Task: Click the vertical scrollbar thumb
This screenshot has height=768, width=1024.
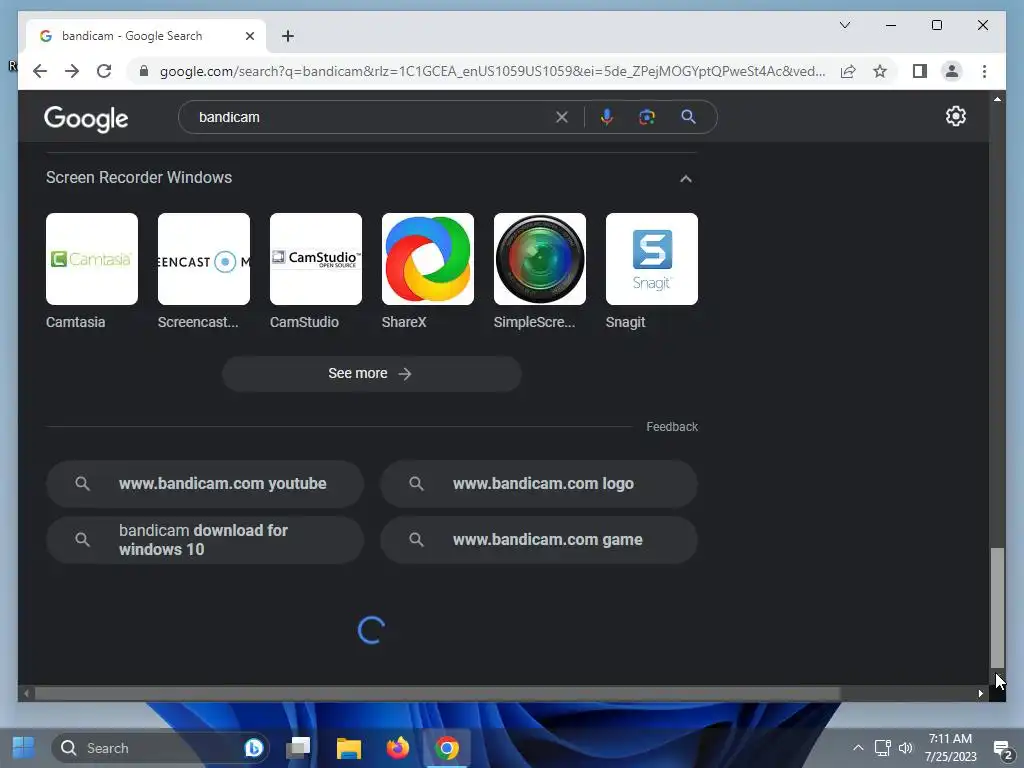Action: click(x=997, y=607)
